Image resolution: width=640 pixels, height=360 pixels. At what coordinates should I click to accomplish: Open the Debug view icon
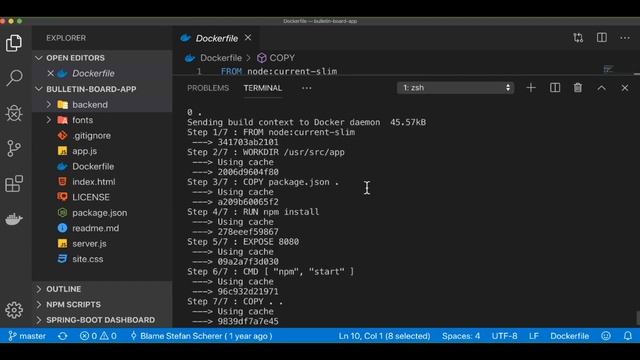coord(14,113)
